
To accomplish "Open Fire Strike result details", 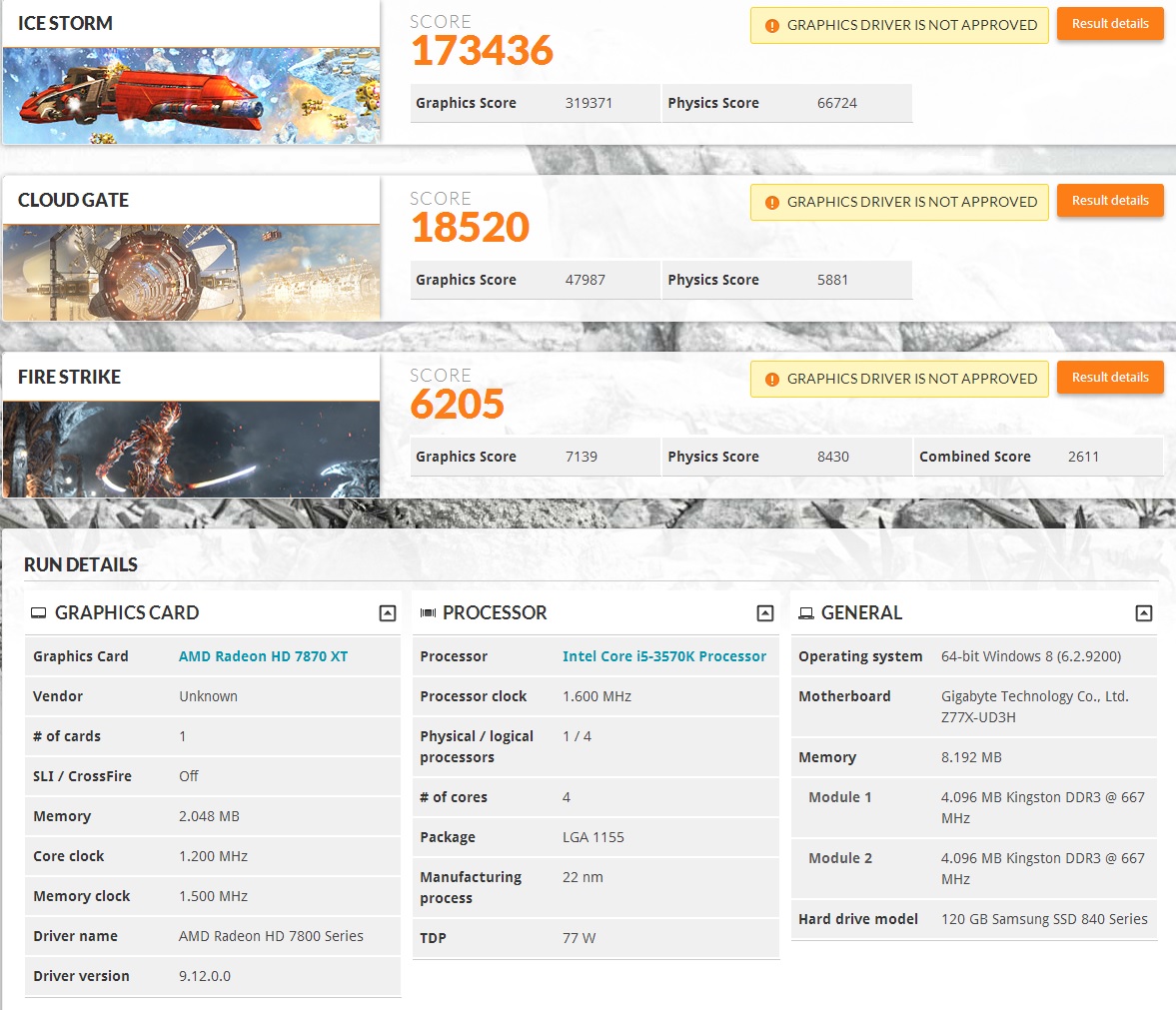I will [1110, 378].
